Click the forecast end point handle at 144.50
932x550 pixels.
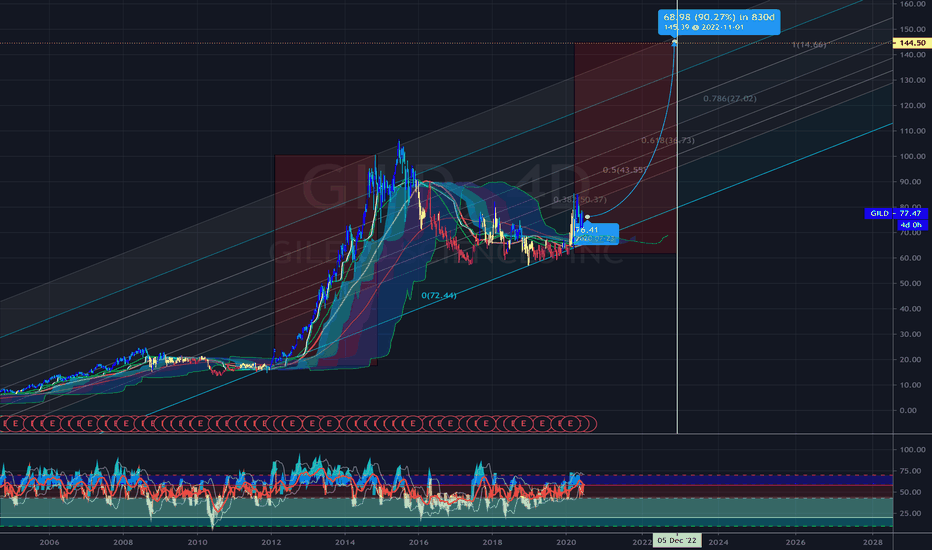pos(675,43)
